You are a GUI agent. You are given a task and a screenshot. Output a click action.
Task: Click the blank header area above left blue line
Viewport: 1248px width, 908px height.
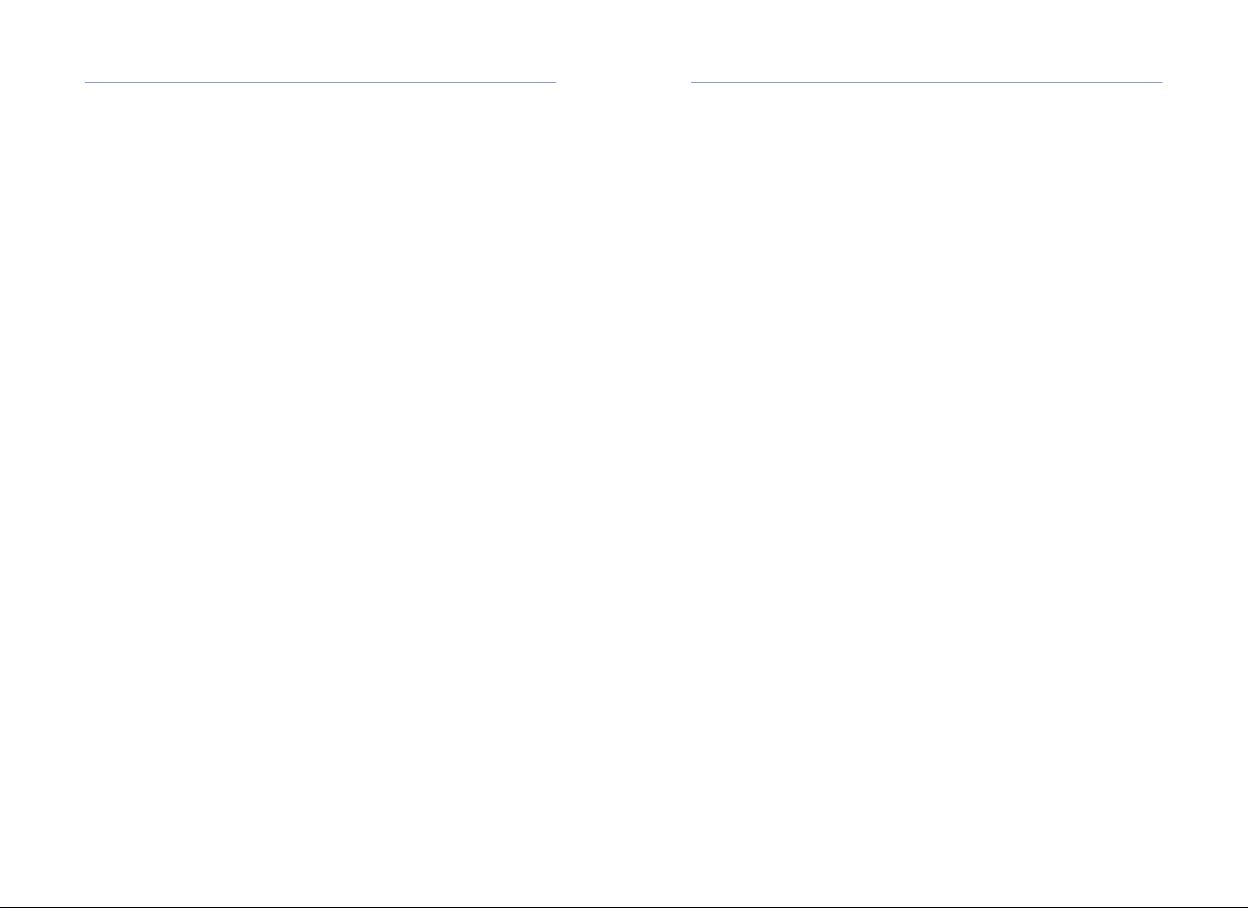coord(320,40)
